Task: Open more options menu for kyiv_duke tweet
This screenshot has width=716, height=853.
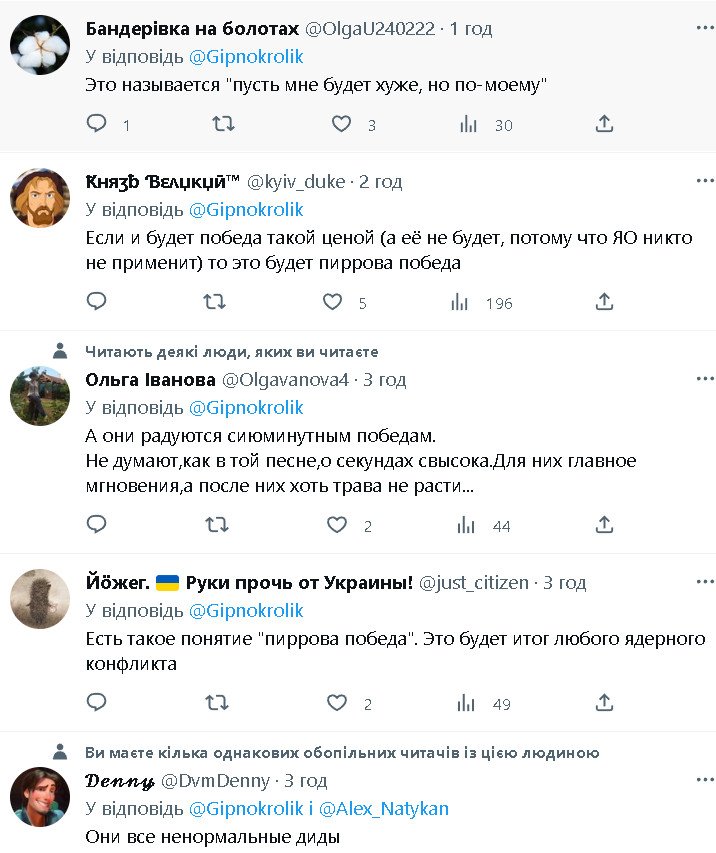Action: (x=704, y=180)
